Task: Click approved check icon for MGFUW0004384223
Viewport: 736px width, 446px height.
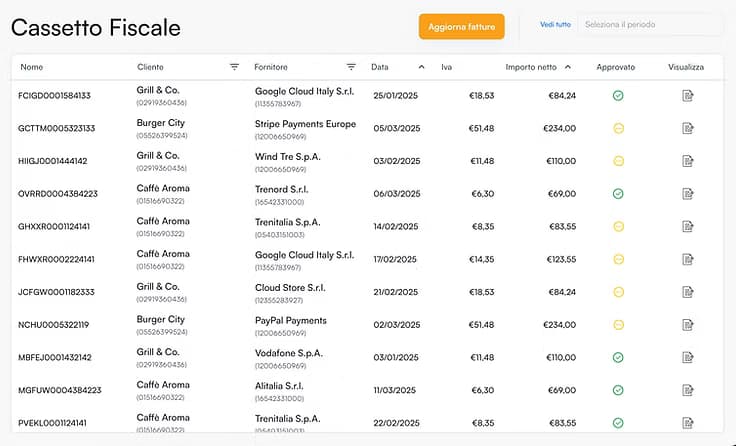Action: [x=618, y=390]
